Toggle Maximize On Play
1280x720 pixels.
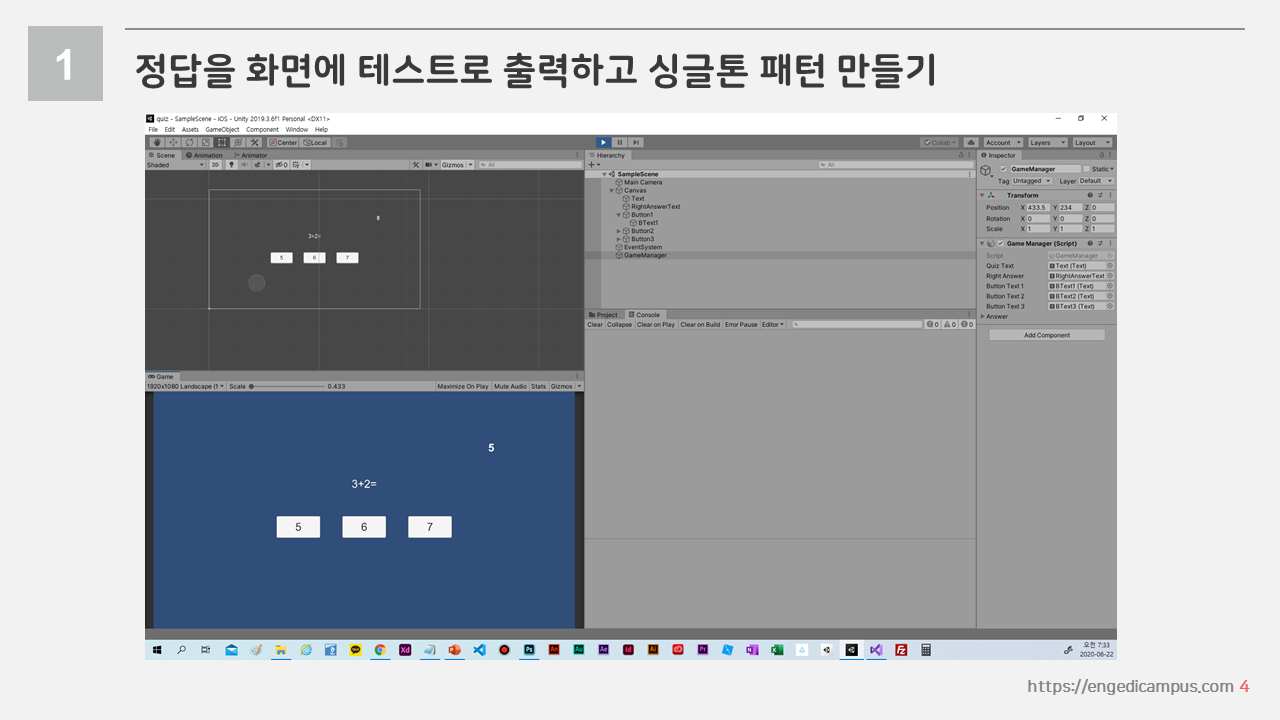463,386
